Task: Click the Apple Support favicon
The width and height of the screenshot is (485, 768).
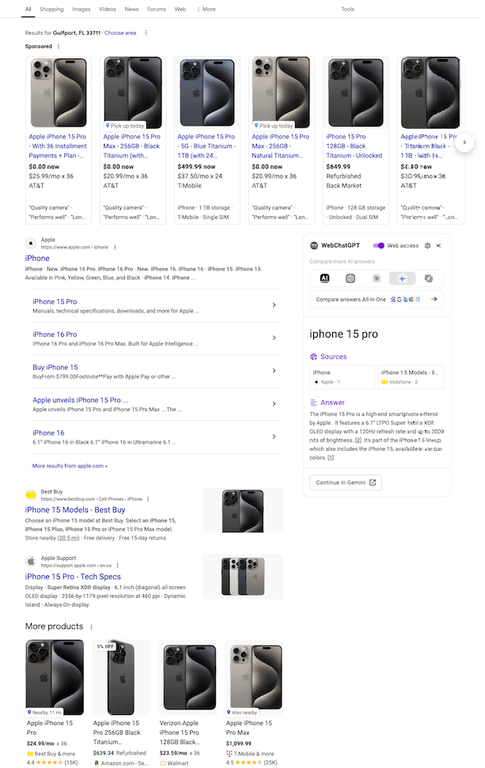Action: pyautogui.click(x=30, y=561)
